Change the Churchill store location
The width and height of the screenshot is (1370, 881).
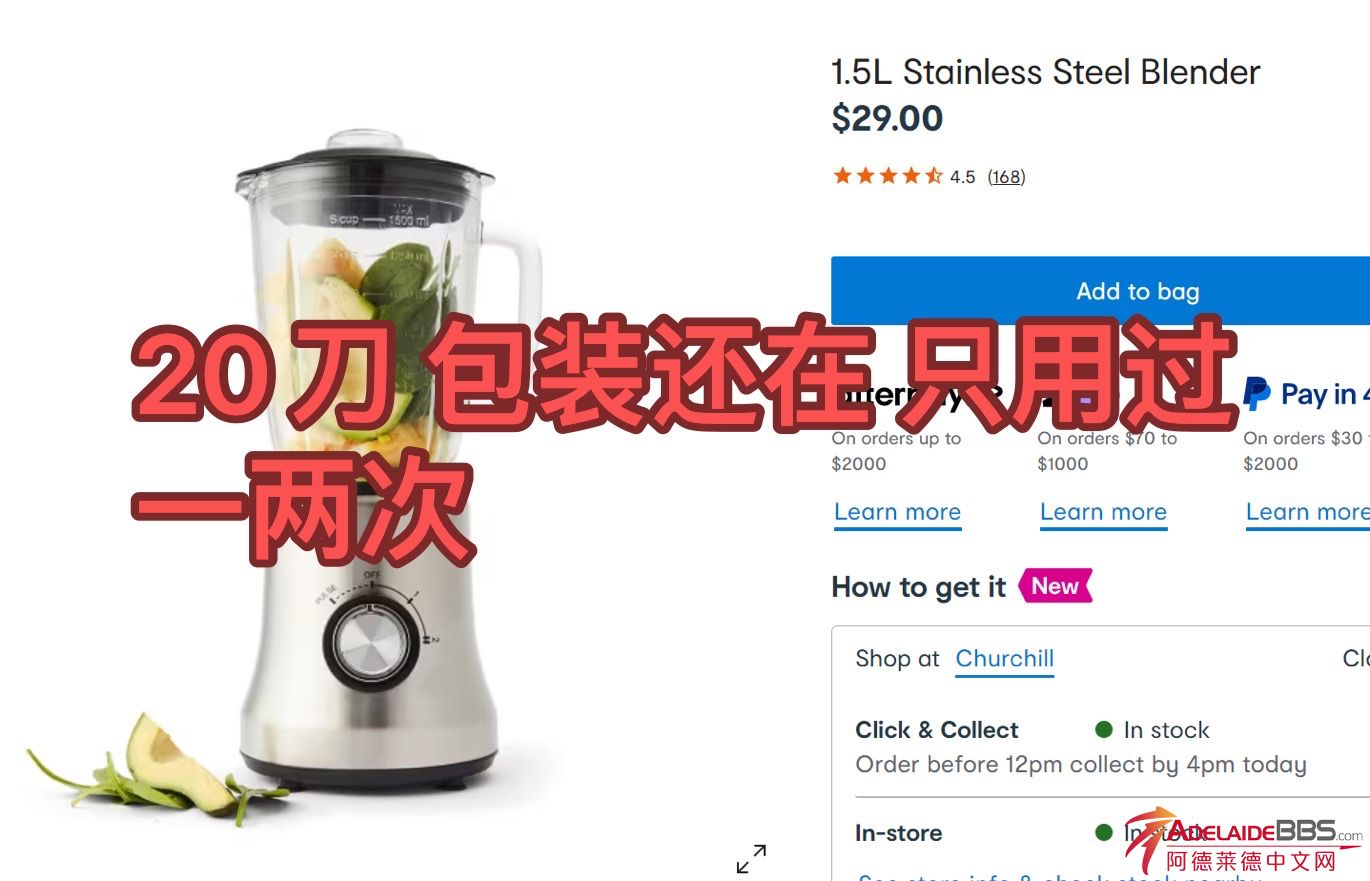click(1004, 659)
